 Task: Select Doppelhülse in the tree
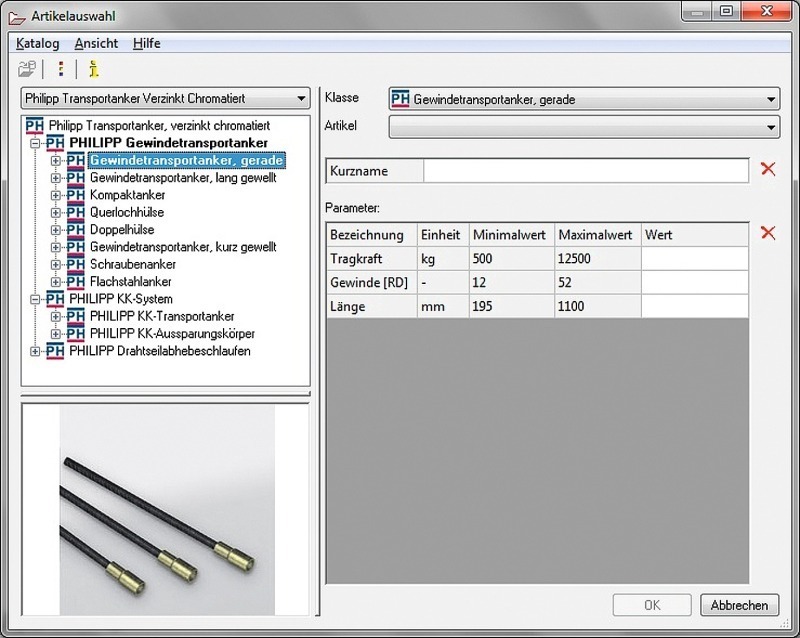pyautogui.click(x=122, y=230)
